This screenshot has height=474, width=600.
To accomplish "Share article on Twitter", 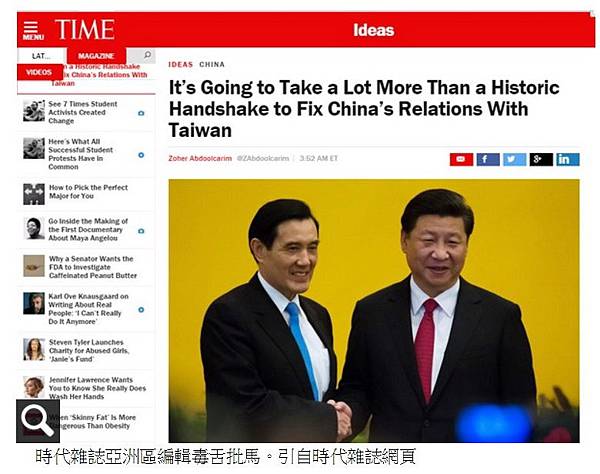I will click(514, 159).
